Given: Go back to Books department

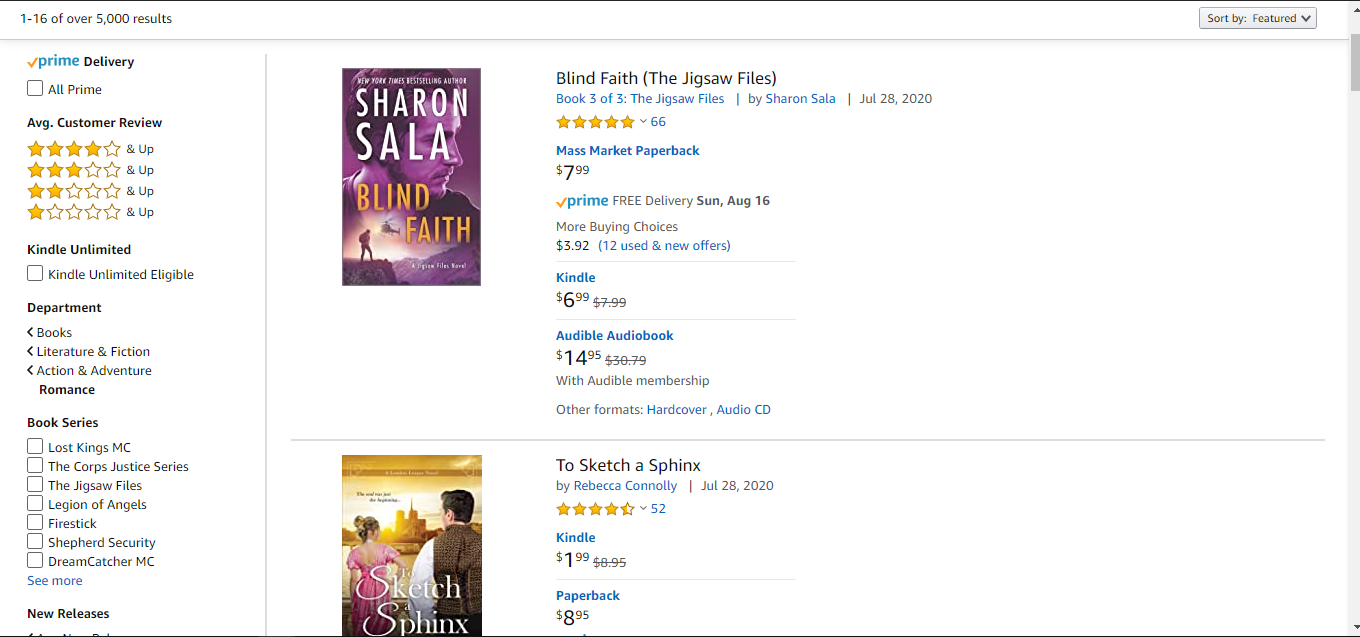Looking at the screenshot, I should 54,333.
